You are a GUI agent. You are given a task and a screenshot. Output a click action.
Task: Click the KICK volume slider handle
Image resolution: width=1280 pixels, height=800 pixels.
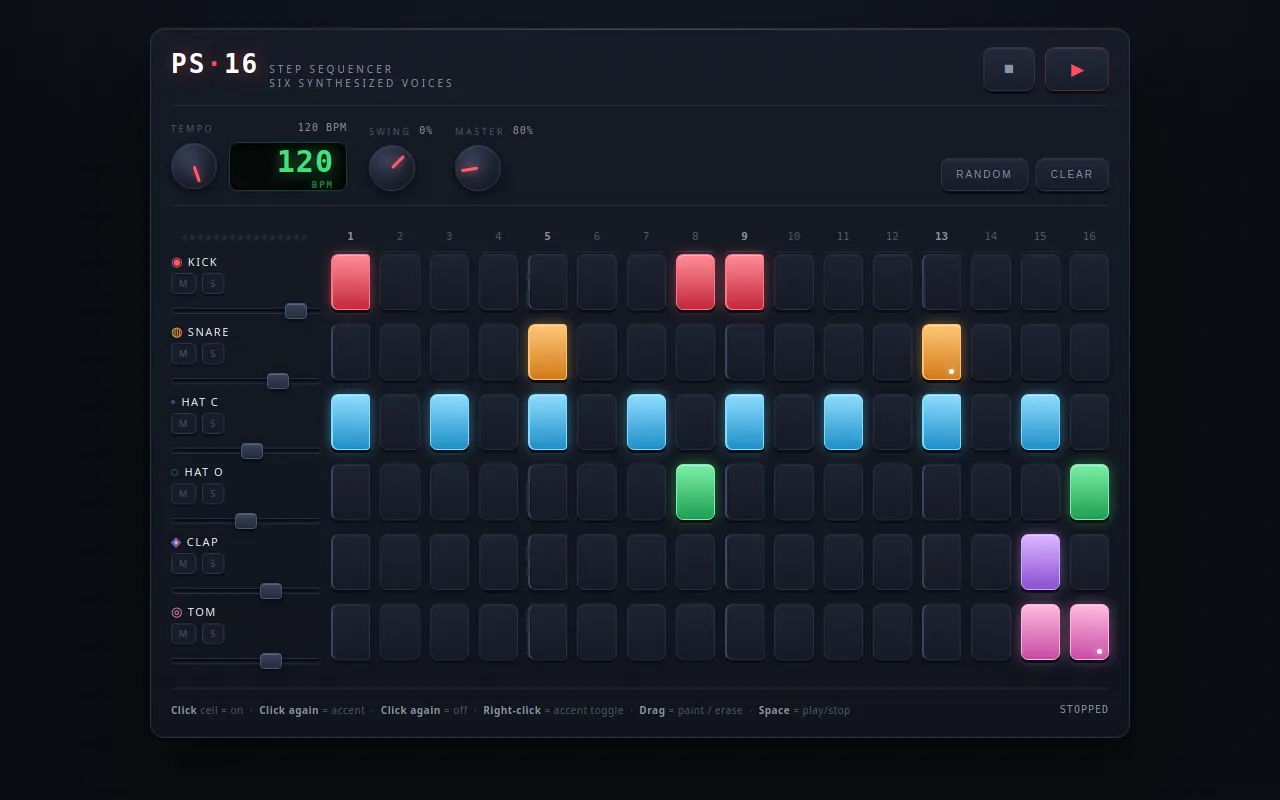[x=296, y=311]
